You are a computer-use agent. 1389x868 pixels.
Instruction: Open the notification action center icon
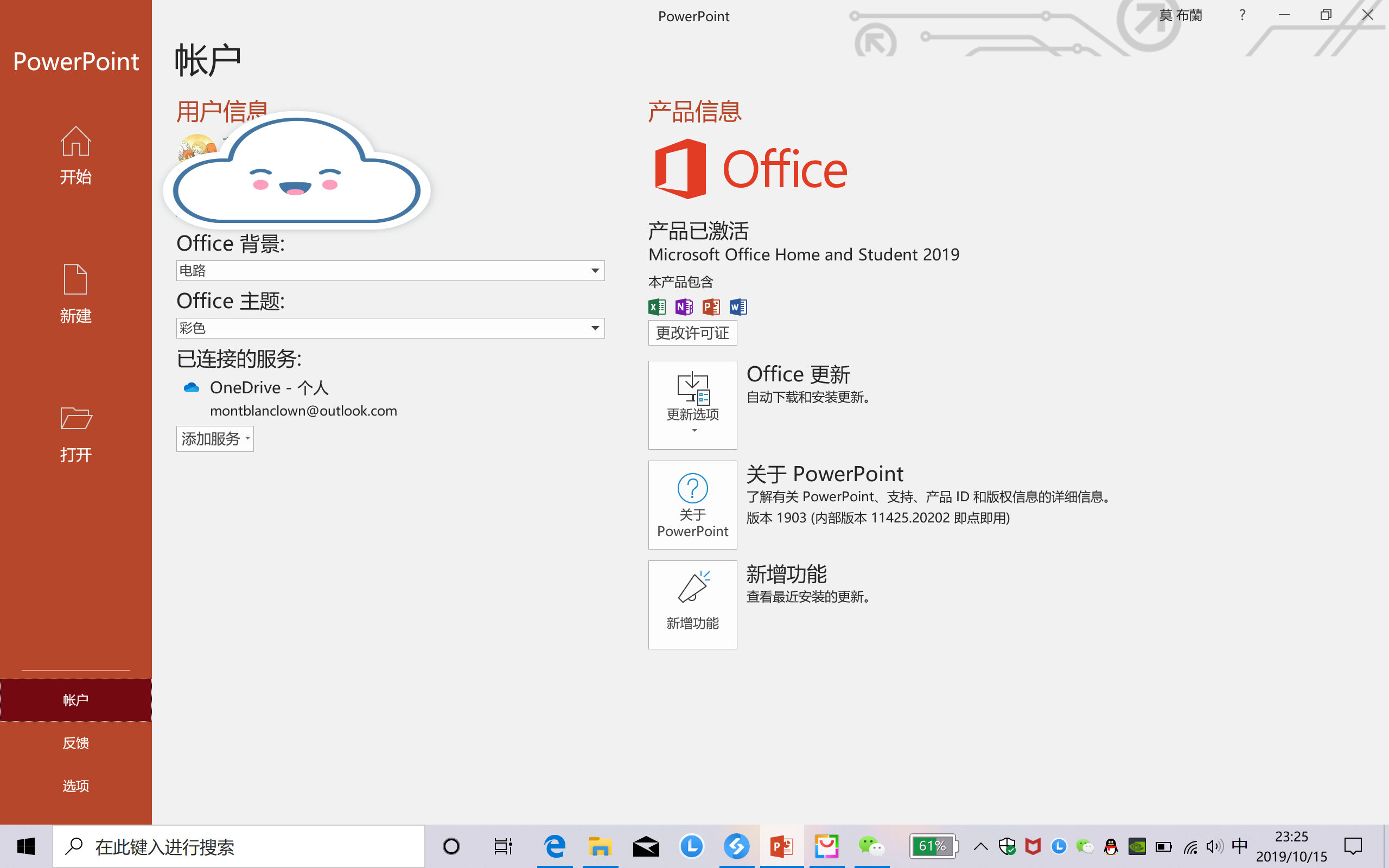1353,846
